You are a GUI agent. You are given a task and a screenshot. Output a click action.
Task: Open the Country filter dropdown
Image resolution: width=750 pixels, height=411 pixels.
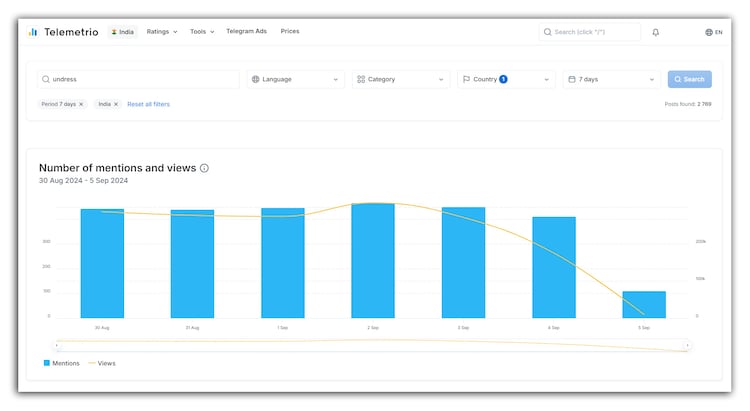tap(505, 79)
